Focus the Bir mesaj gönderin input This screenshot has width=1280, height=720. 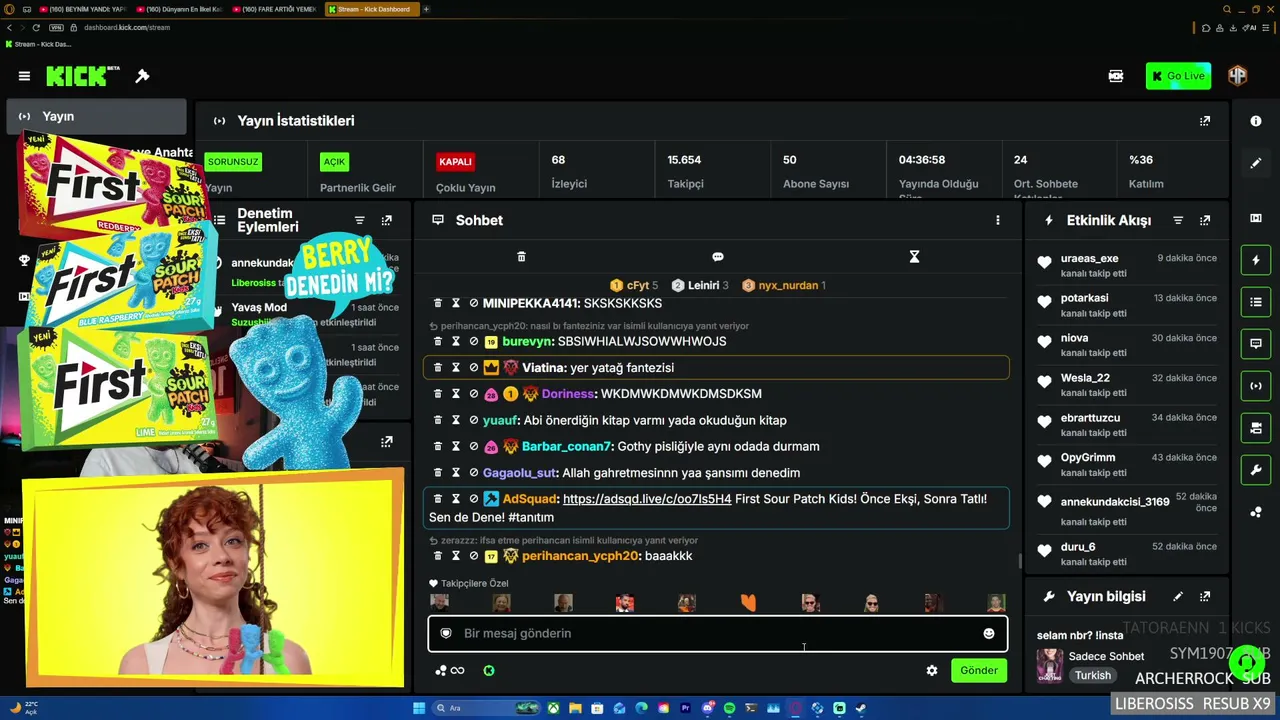click(718, 633)
